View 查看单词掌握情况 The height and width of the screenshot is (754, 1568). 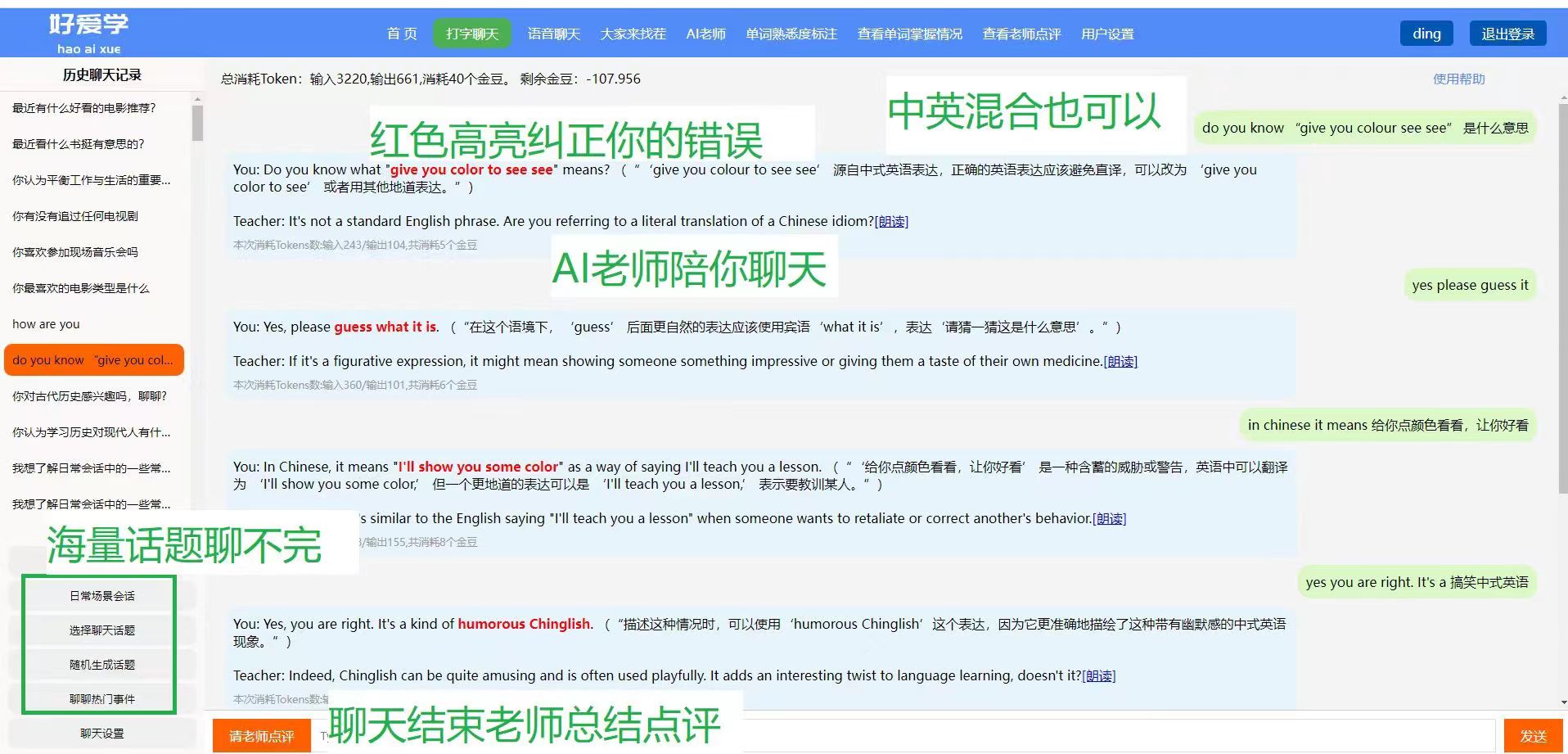pyautogui.click(x=909, y=34)
